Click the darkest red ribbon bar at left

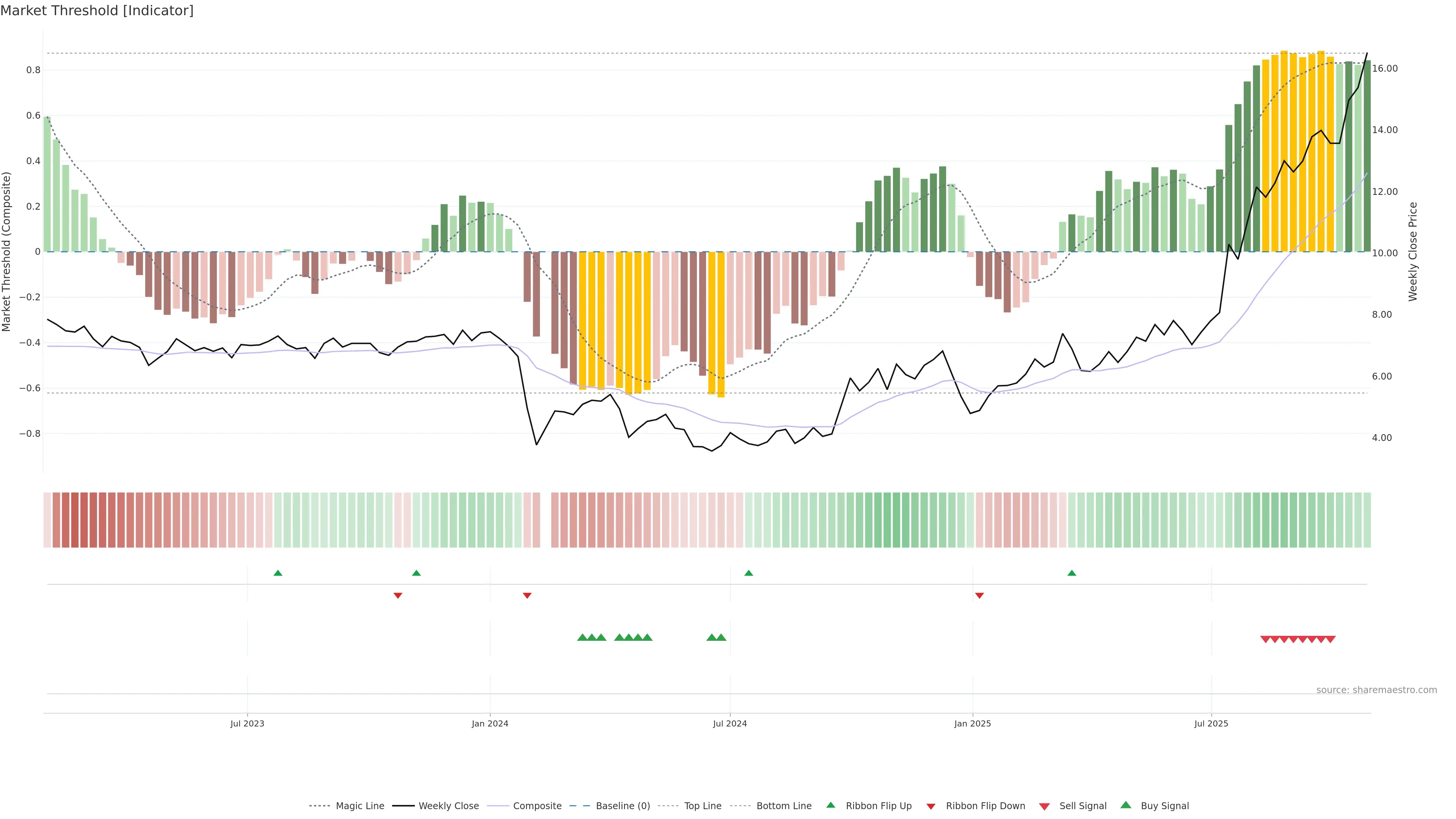(x=75, y=520)
